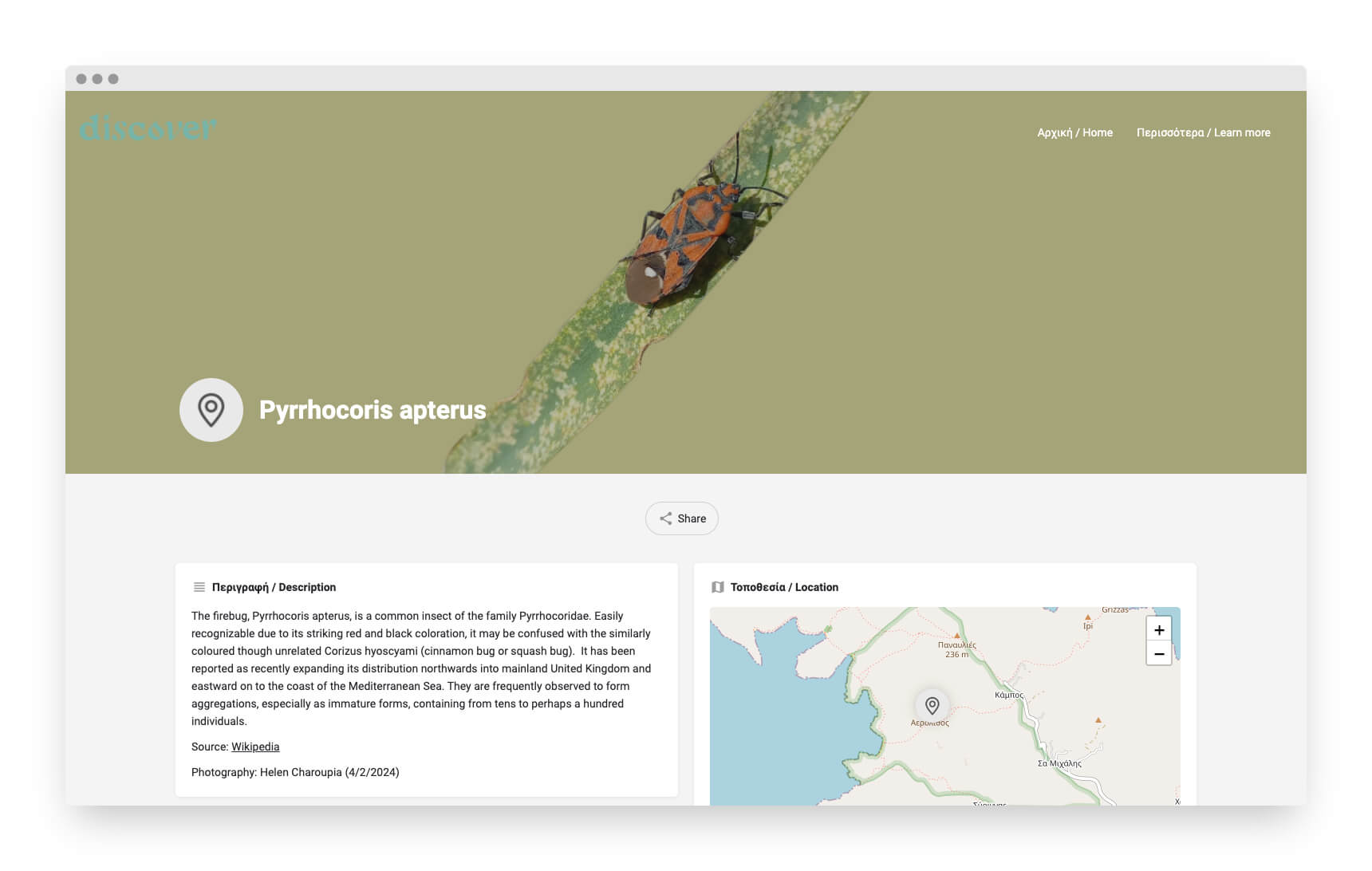Screen dimensions: 1372x871
Task: Click the Περιγραφή / Description heading
Action: (x=274, y=587)
